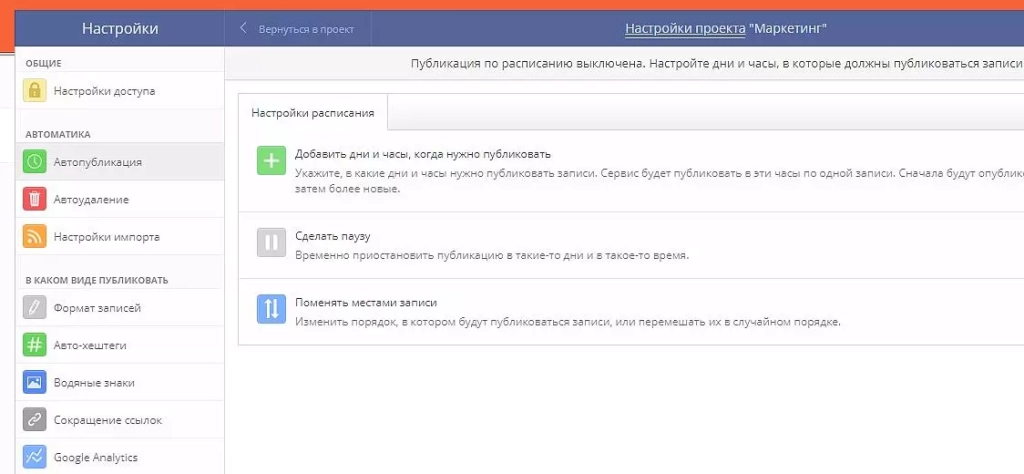Click the green plus add-schedule icon

(x=271, y=161)
